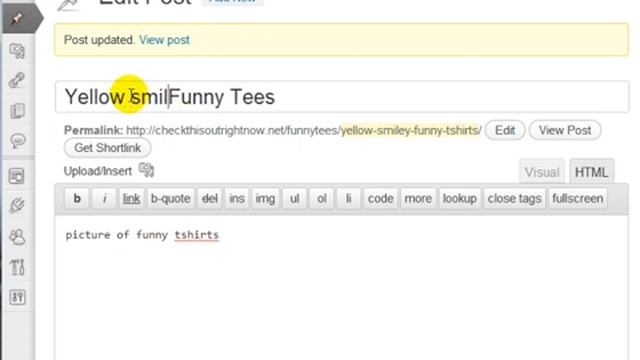Insert inserted text tag with ins button
This screenshot has width=640, height=360.
point(237,199)
